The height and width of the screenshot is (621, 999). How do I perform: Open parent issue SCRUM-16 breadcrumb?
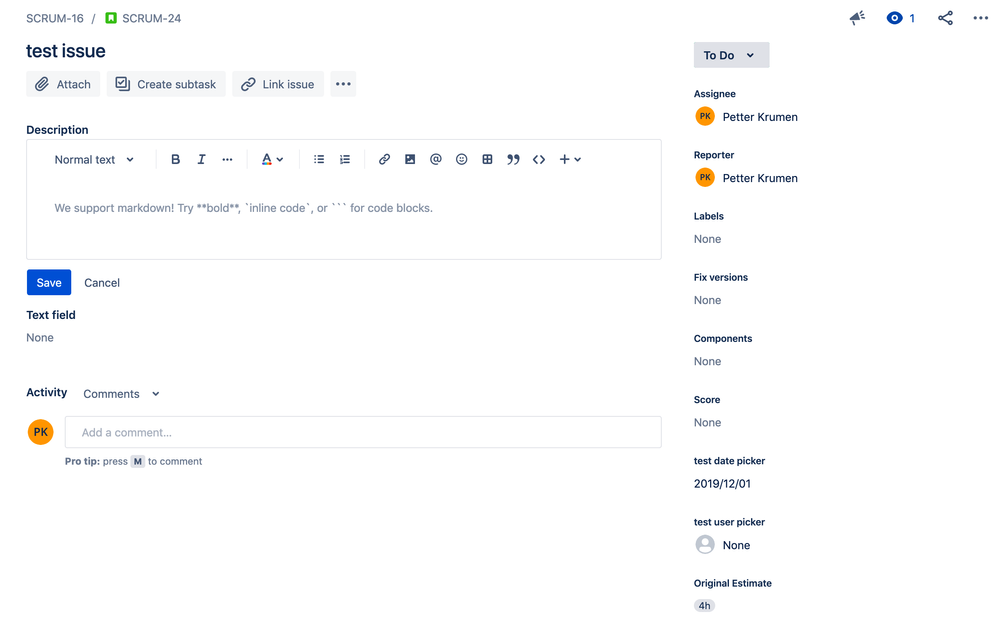[55, 18]
